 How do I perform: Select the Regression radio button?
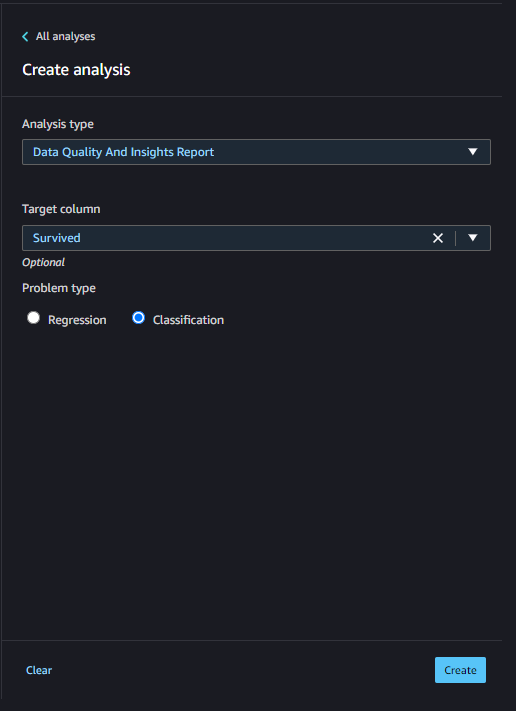coord(33,317)
